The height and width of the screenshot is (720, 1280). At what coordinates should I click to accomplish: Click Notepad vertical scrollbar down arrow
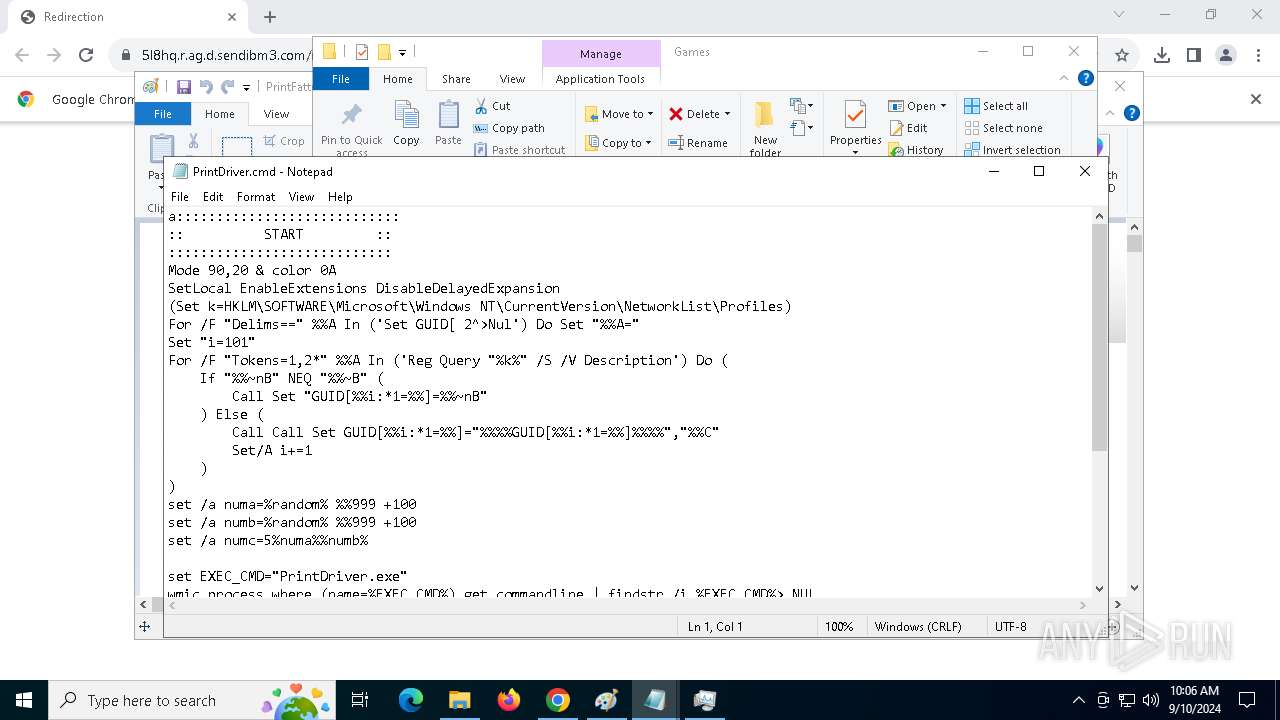click(1100, 589)
